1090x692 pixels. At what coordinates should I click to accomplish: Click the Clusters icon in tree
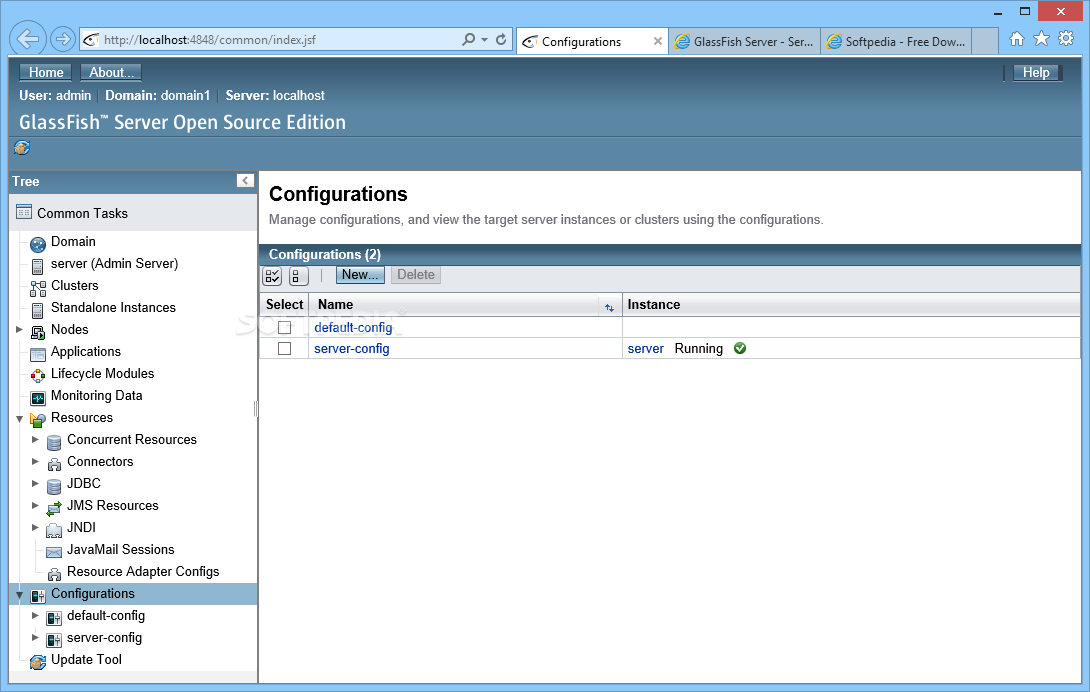tap(38, 288)
